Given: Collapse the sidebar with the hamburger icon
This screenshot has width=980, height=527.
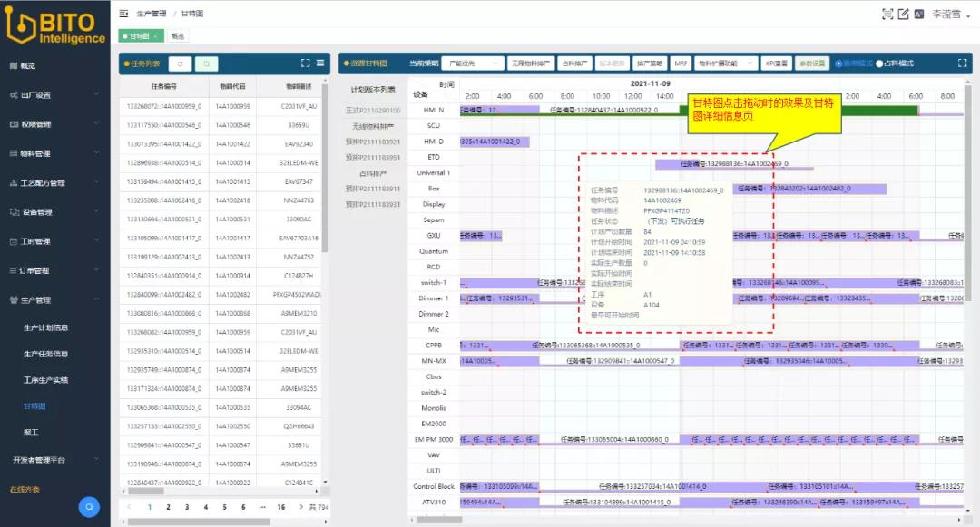Looking at the screenshot, I should pos(124,14).
